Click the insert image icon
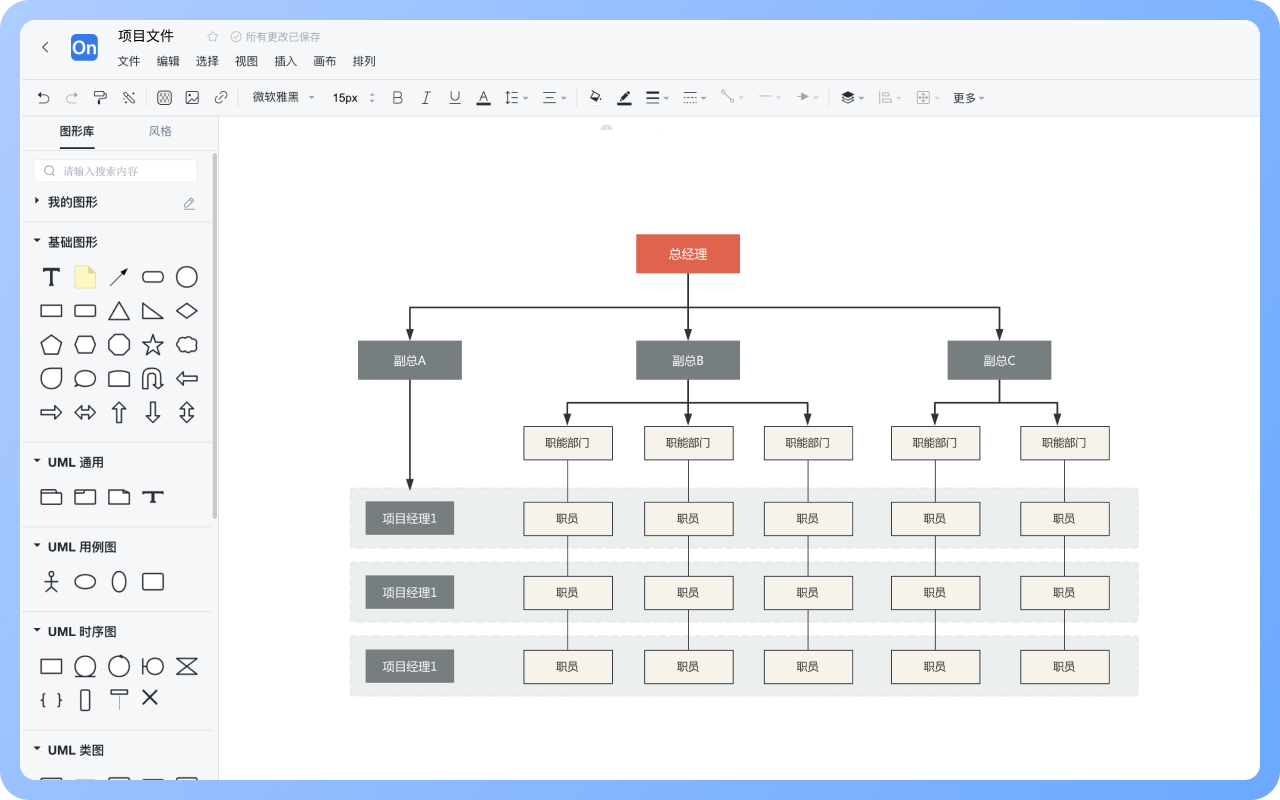This screenshot has width=1280, height=800. click(x=192, y=98)
